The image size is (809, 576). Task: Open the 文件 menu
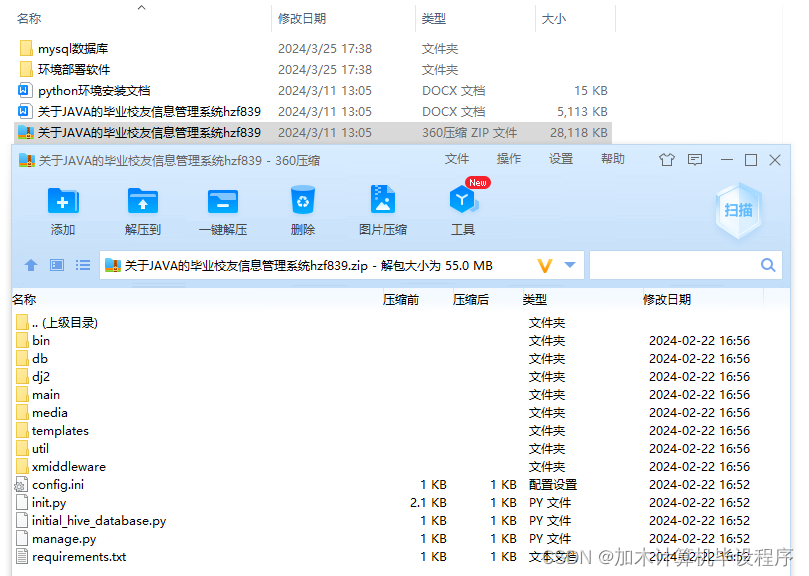[457, 158]
